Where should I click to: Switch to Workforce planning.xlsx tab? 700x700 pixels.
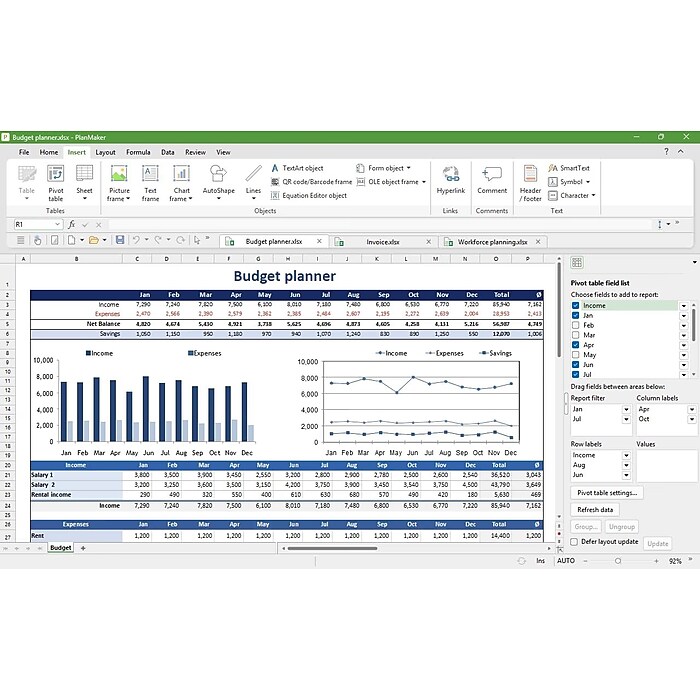[492, 242]
